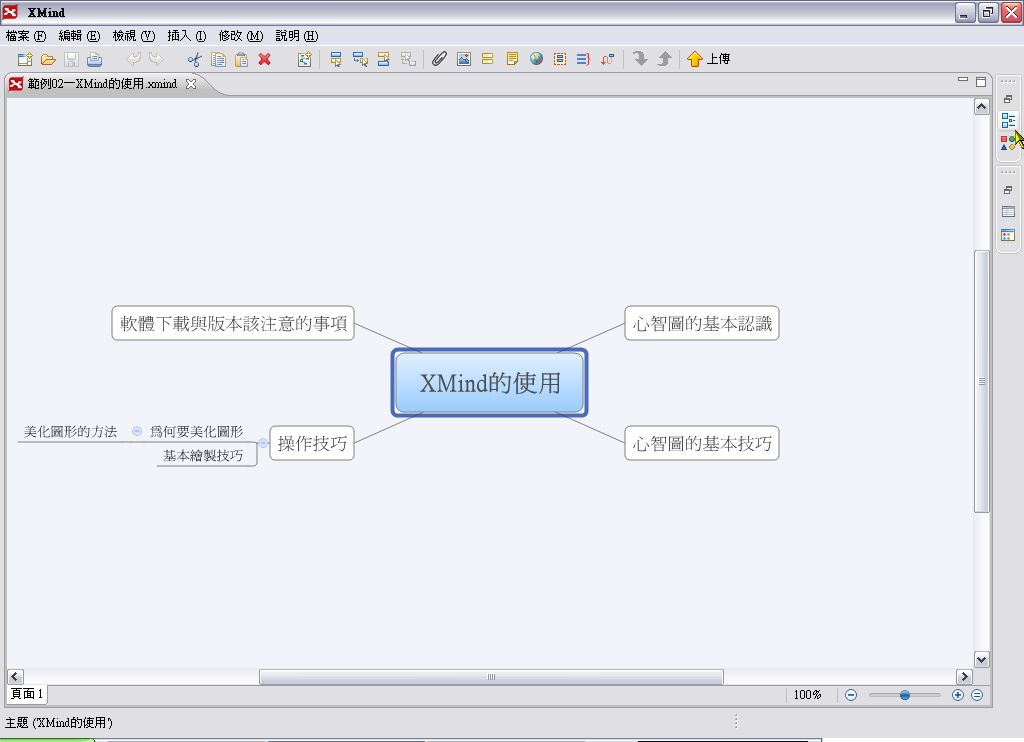1024x742 pixels.
Task: Open the markers view side icon
Action: coord(1008,142)
